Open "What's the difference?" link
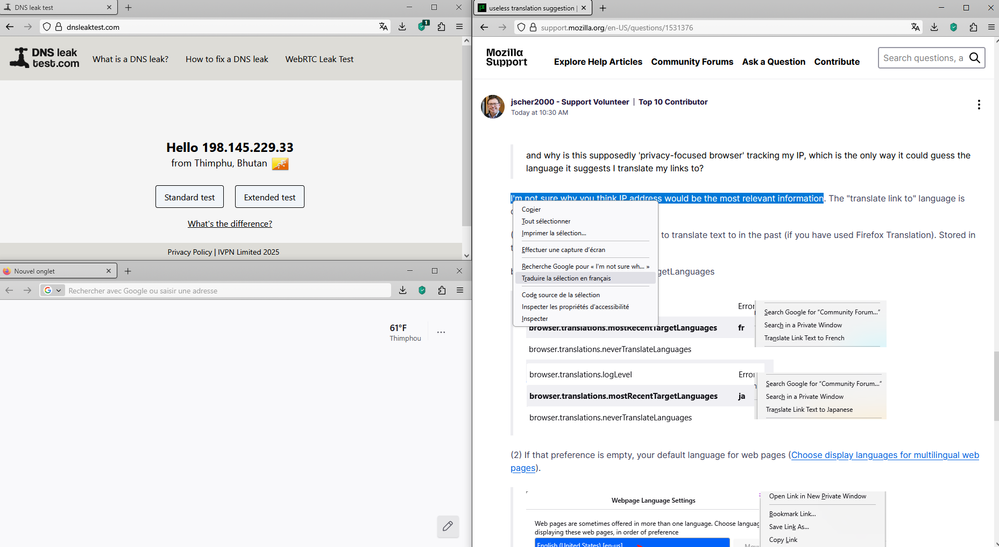999x547 pixels. tap(230, 224)
